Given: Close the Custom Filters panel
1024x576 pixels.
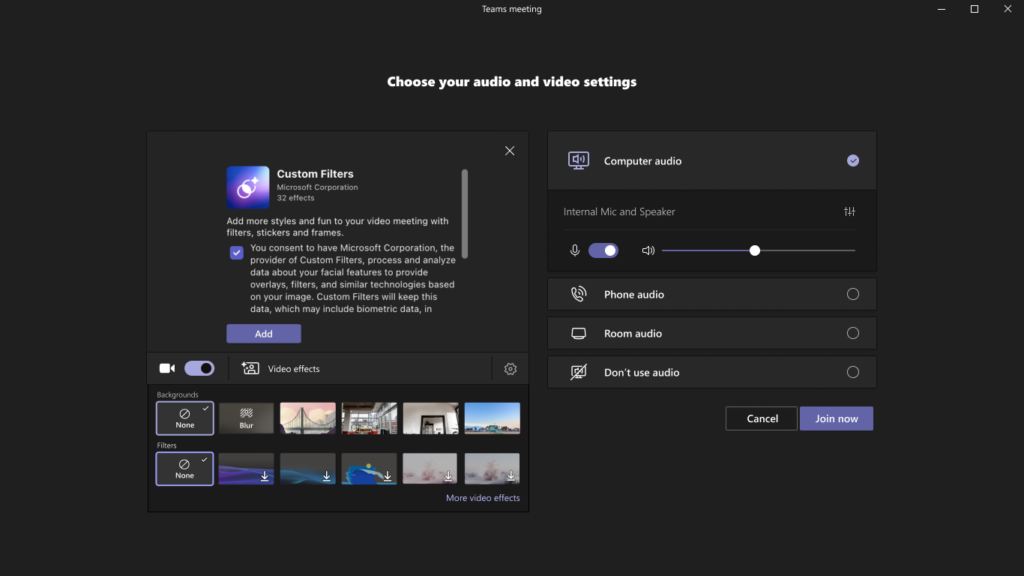Looking at the screenshot, I should [509, 151].
